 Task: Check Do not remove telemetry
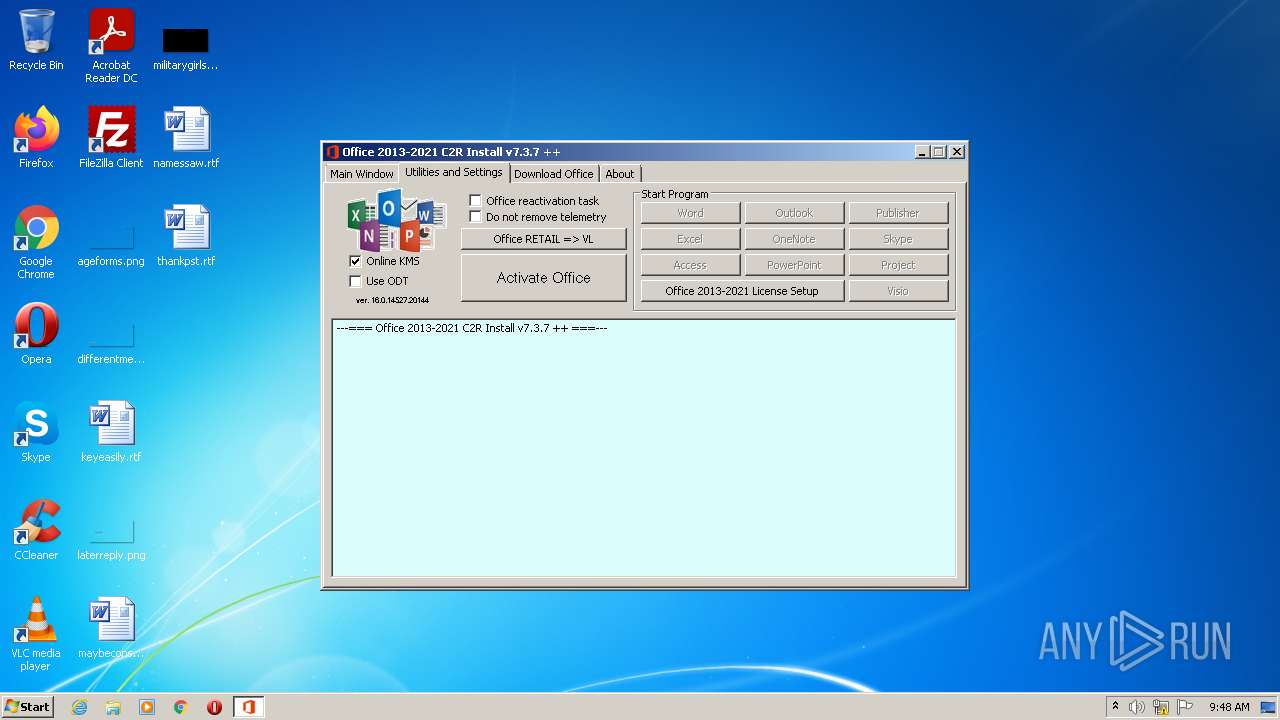476,216
